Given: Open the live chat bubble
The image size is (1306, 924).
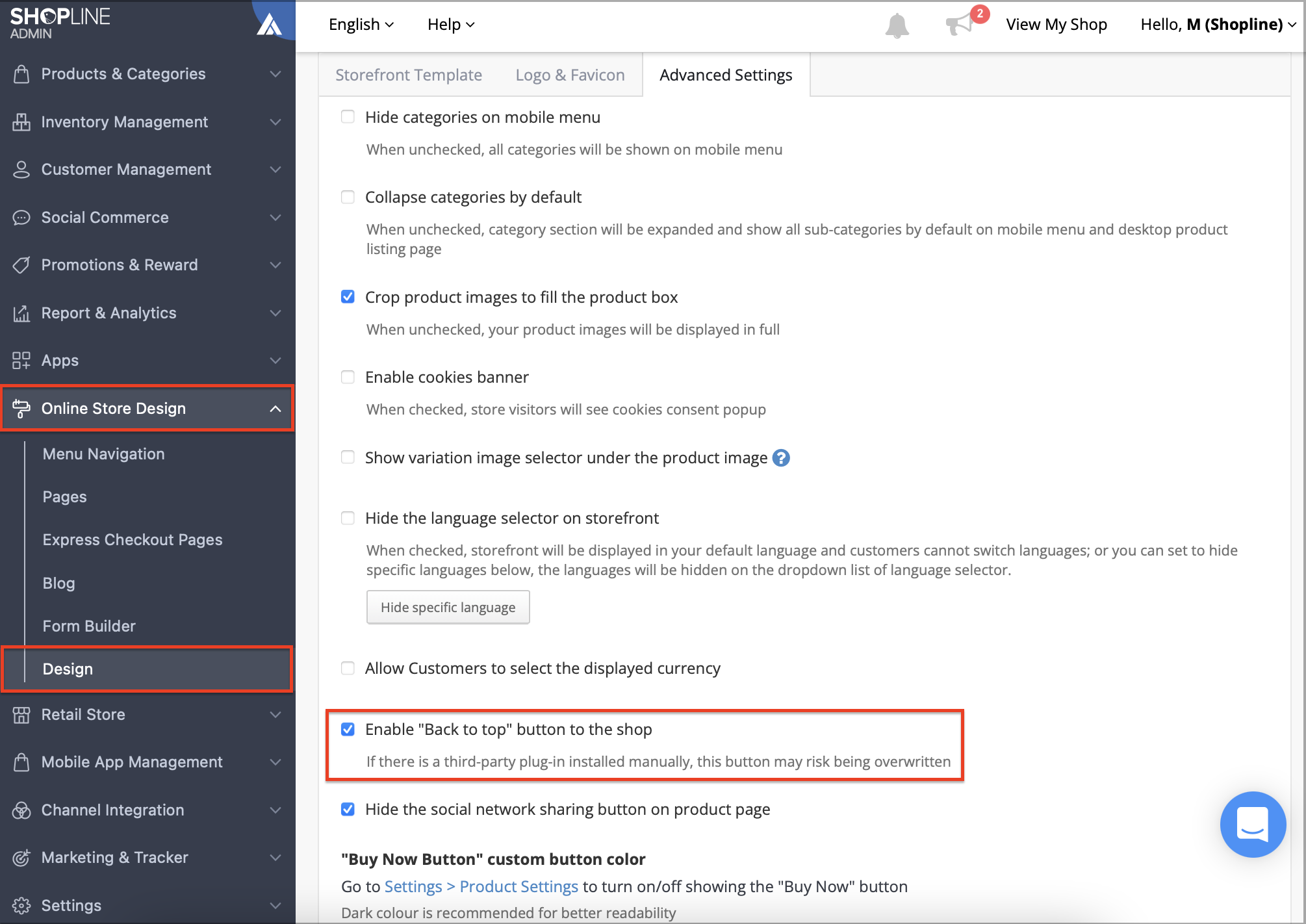Looking at the screenshot, I should click(1253, 825).
